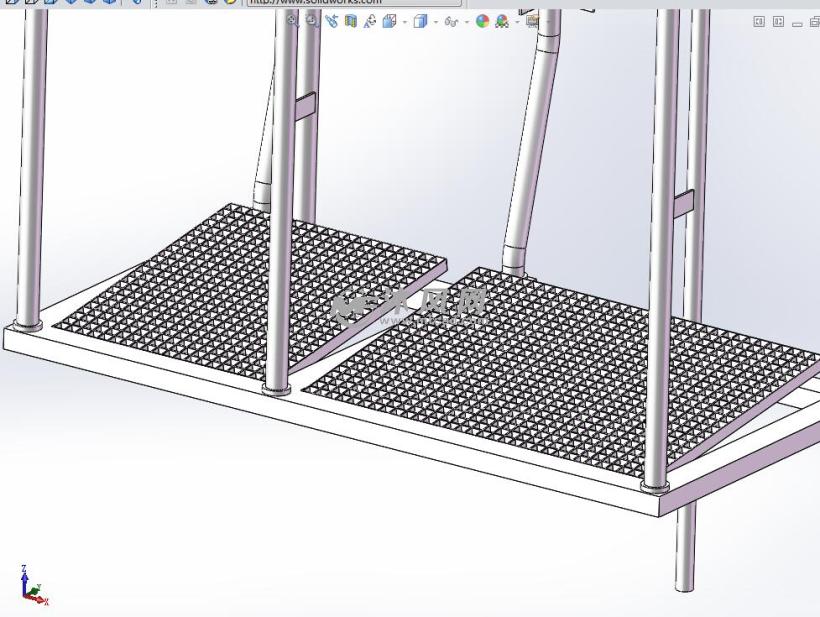The width and height of the screenshot is (820, 617).
Task: Expand the Hide/Show Items dropdown arrow
Action: [x=465, y=20]
